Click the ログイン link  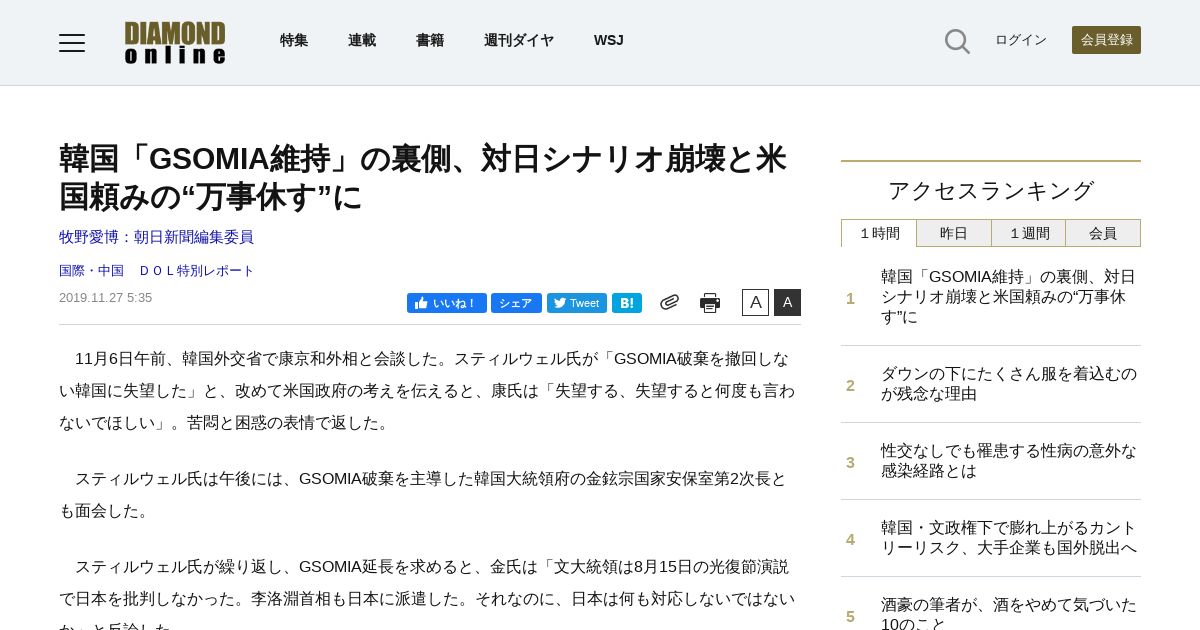coord(1021,40)
